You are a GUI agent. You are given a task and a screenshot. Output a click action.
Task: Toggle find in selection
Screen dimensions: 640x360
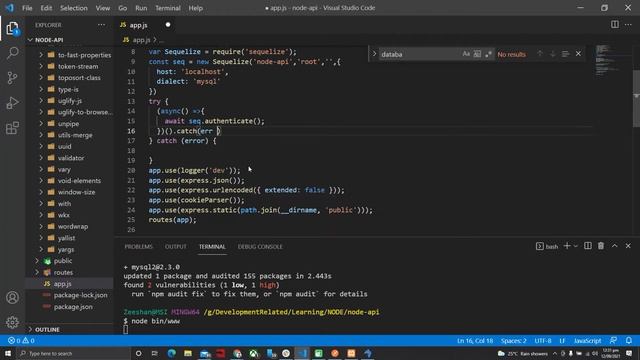(565, 54)
